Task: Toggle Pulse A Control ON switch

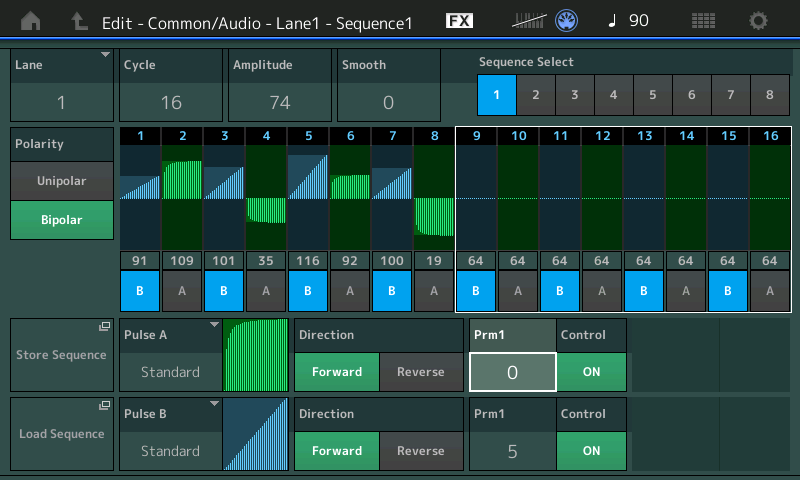Action: tap(591, 372)
